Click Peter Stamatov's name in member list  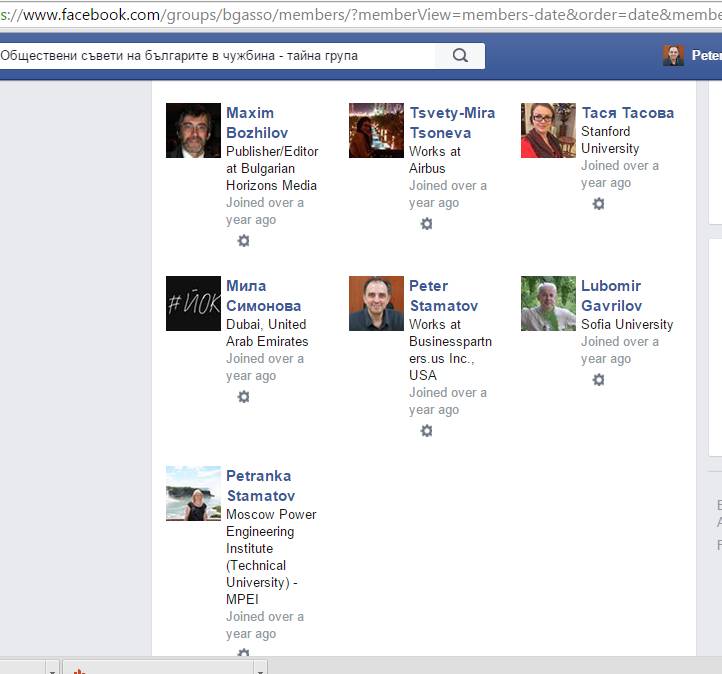(443, 296)
